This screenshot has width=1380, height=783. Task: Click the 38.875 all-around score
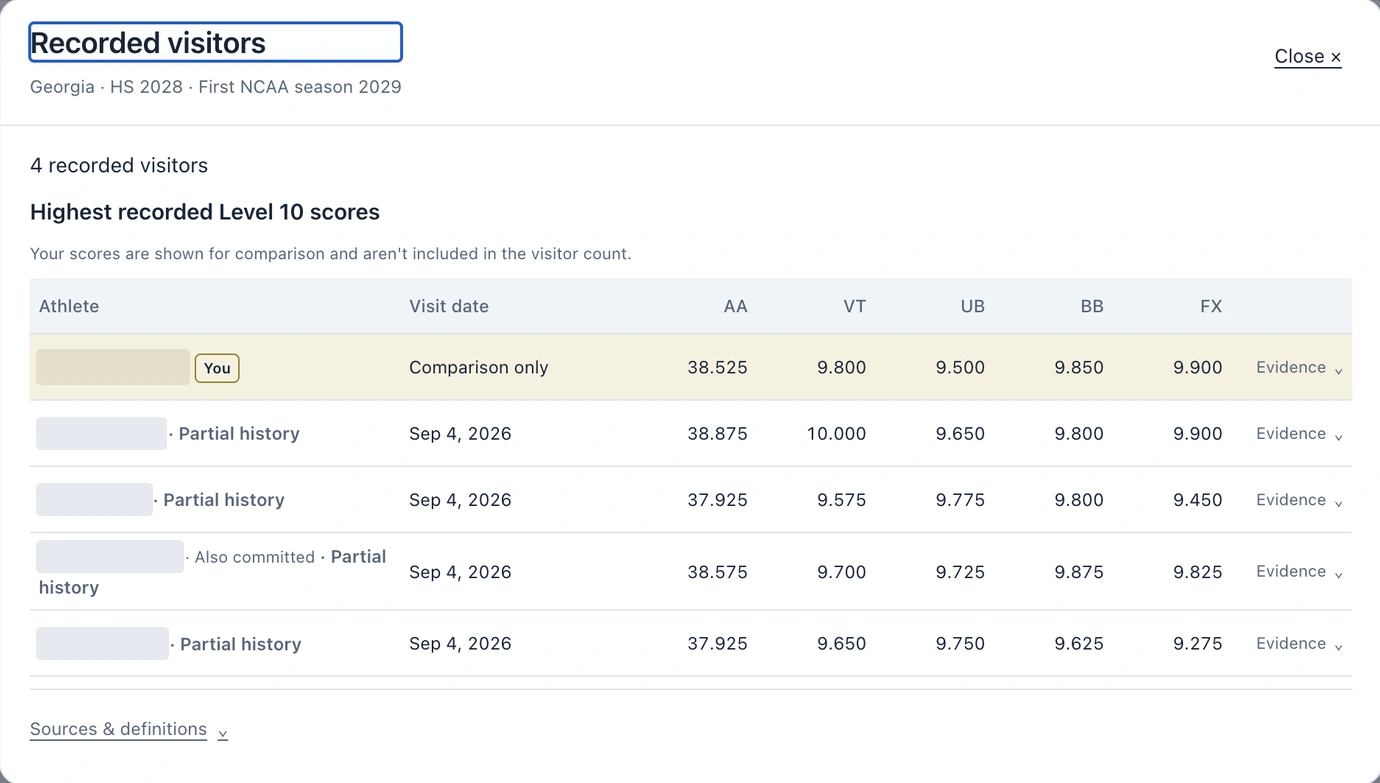pyautogui.click(x=717, y=434)
